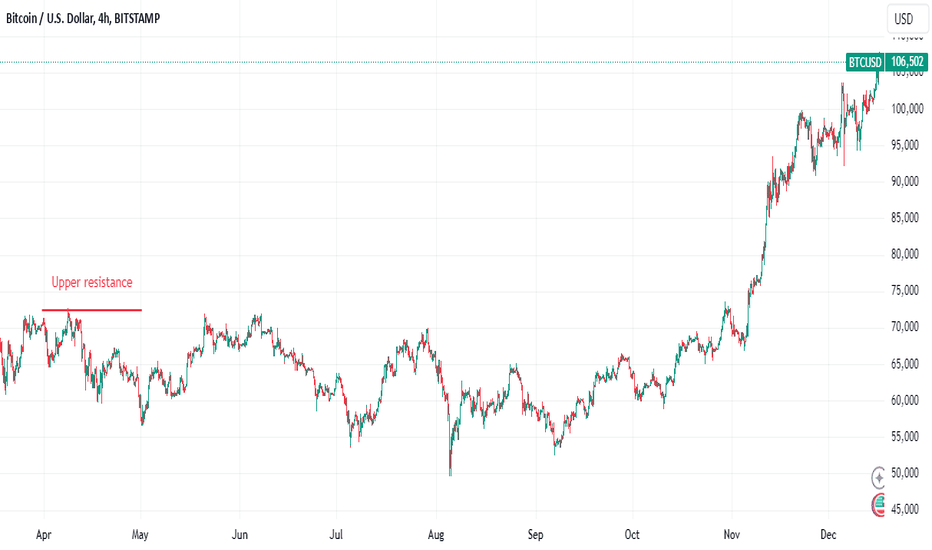Image resolution: width=932 pixels, height=550 pixels.
Task: Click the 106,502 current price label
Action: click(x=907, y=62)
